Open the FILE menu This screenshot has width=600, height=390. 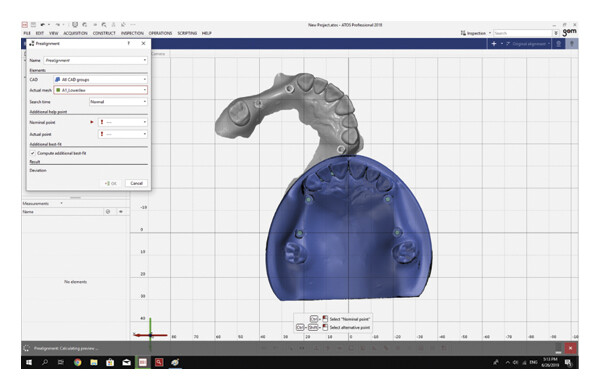[x=27, y=33]
